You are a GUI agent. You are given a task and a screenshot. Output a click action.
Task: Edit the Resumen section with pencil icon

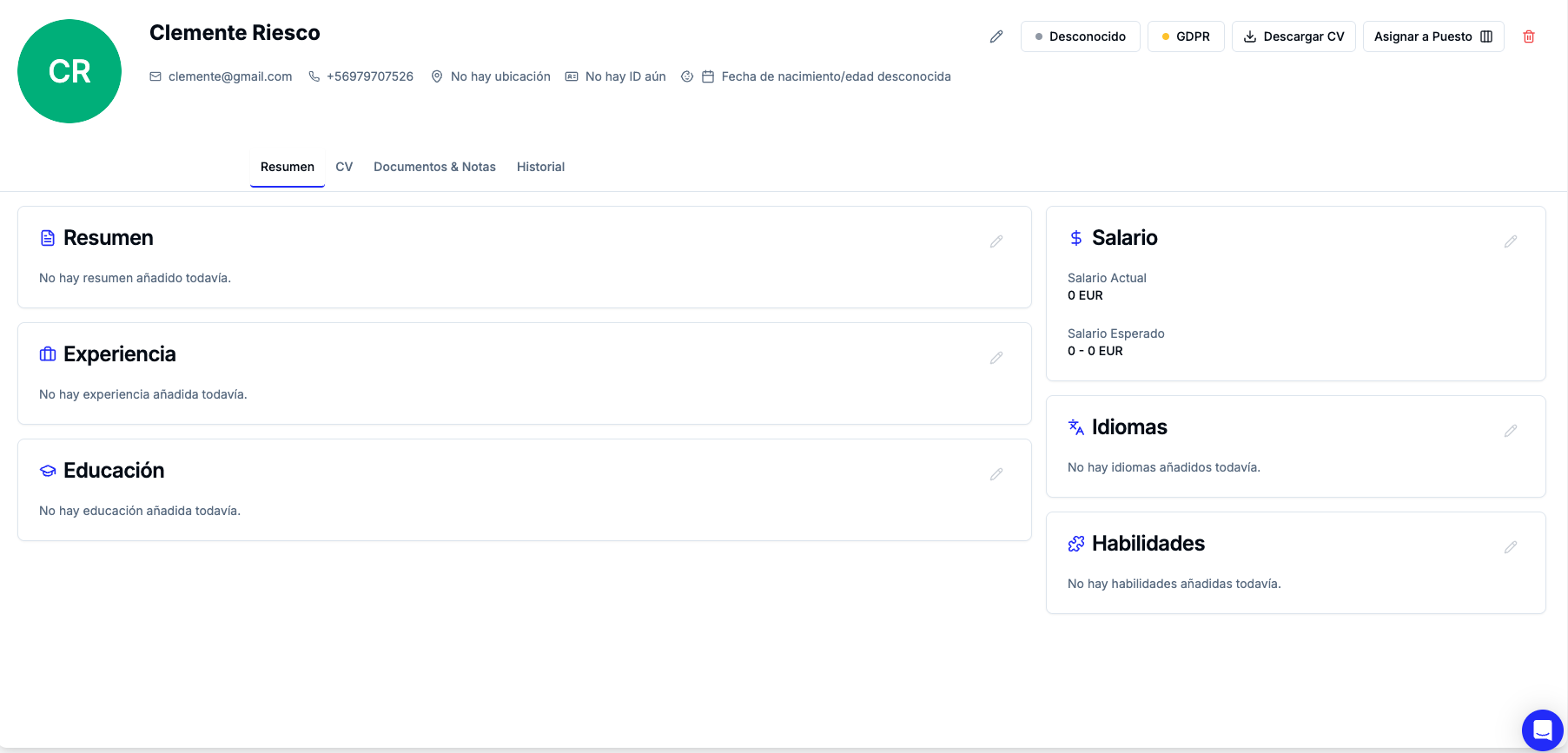(x=996, y=241)
